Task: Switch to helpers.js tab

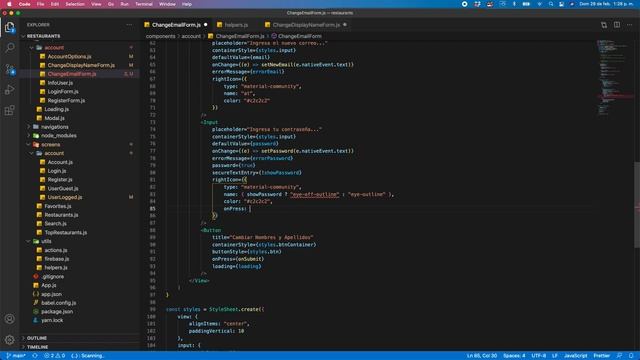Action: point(236,25)
